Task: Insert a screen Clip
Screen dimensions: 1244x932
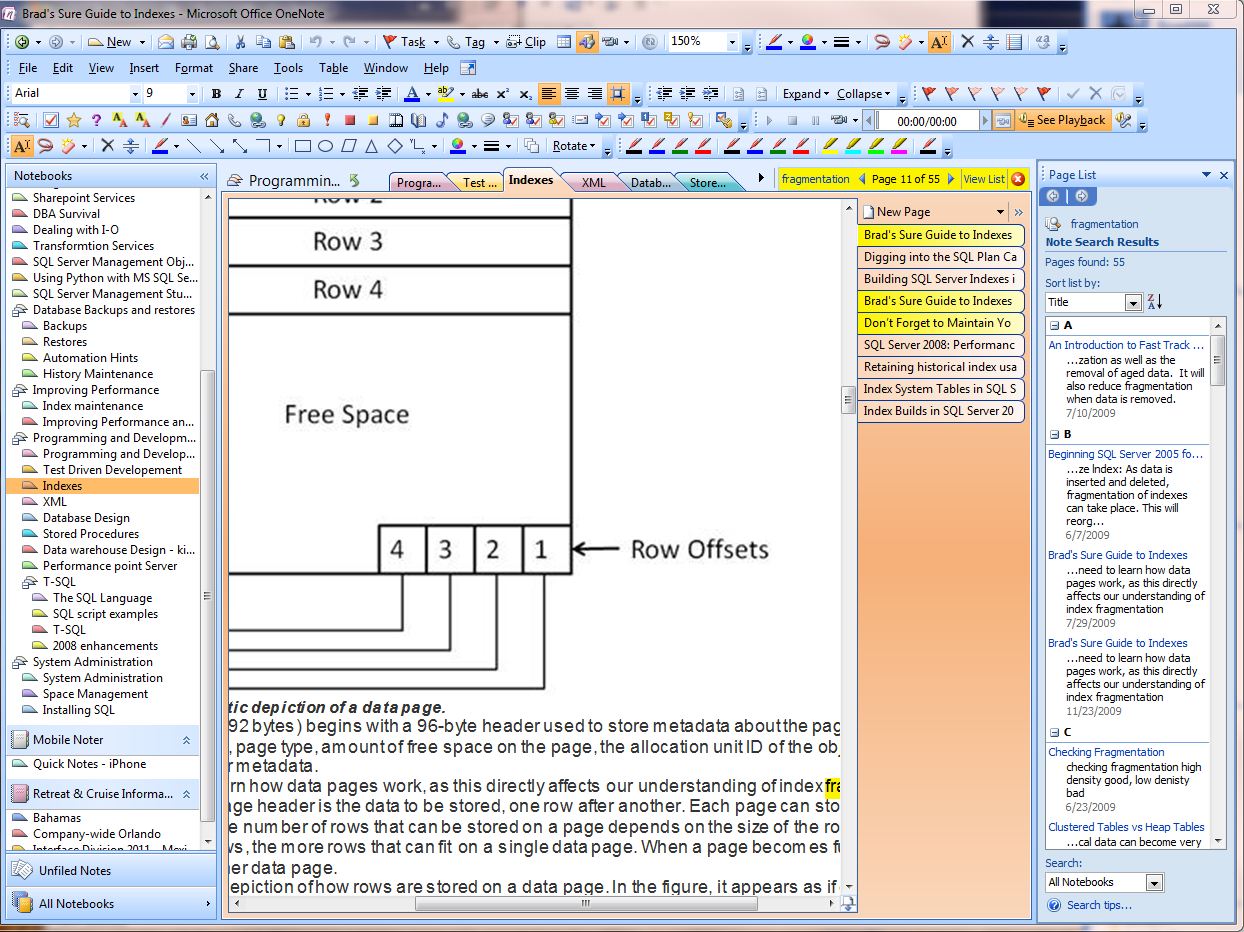Action: tap(526, 42)
